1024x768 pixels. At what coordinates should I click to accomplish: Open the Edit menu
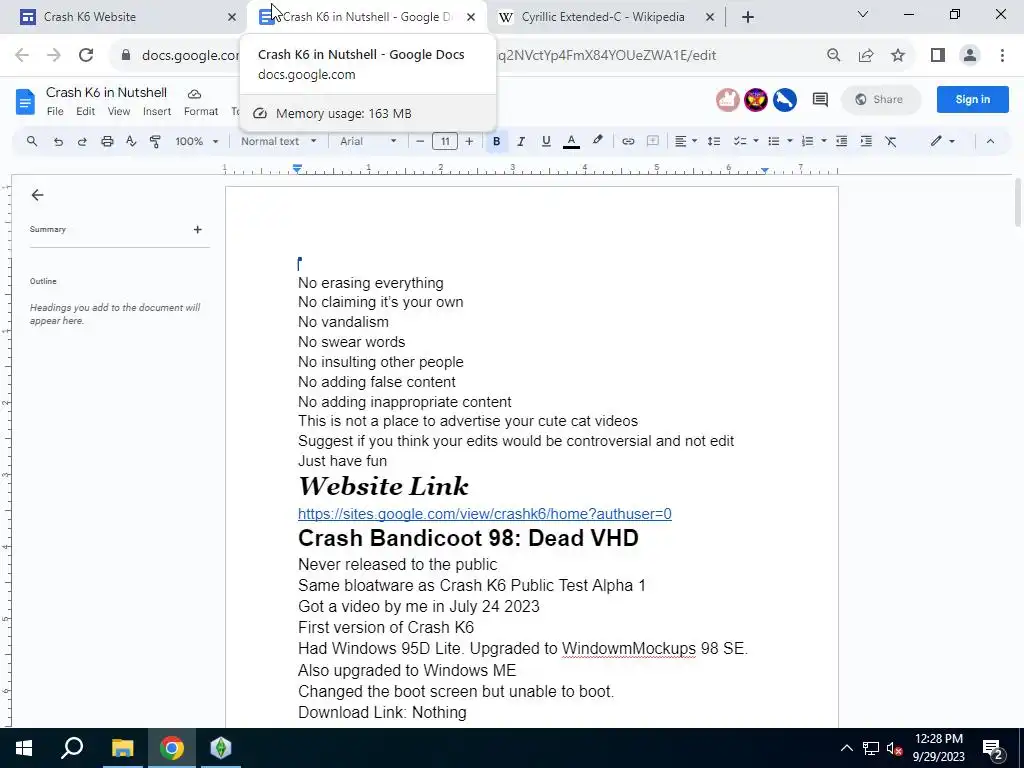click(x=86, y=112)
